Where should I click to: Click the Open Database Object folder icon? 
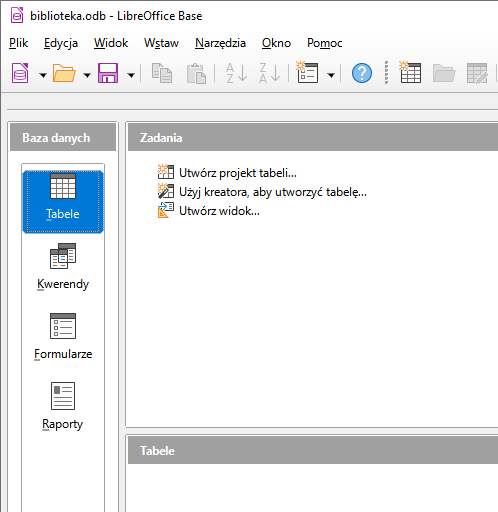click(x=444, y=73)
